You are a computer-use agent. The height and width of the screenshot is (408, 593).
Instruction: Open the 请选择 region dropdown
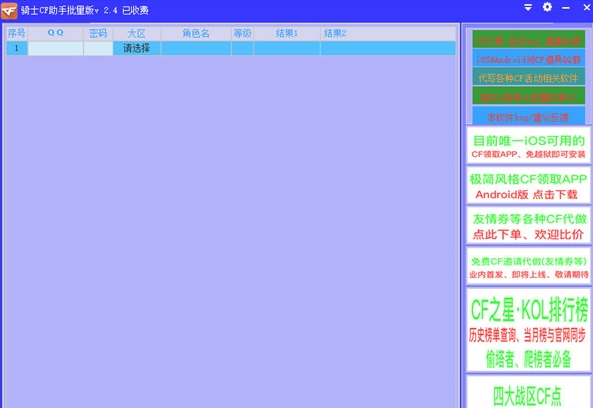click(137, 48)
